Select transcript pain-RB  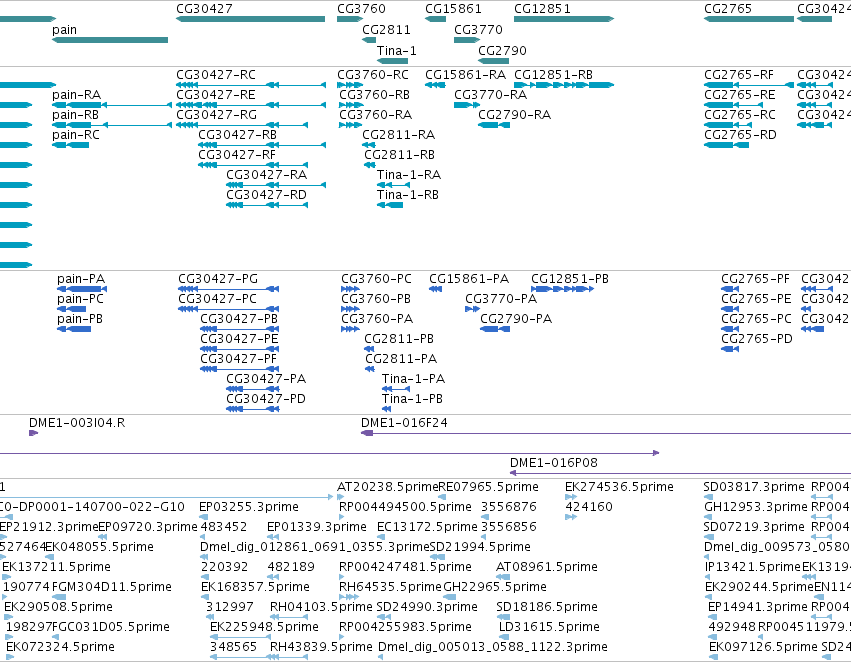click(112, 125)
